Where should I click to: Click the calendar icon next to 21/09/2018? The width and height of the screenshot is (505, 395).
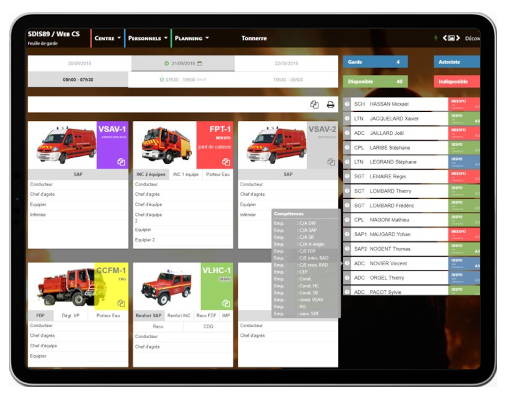[x=200, y=63]
